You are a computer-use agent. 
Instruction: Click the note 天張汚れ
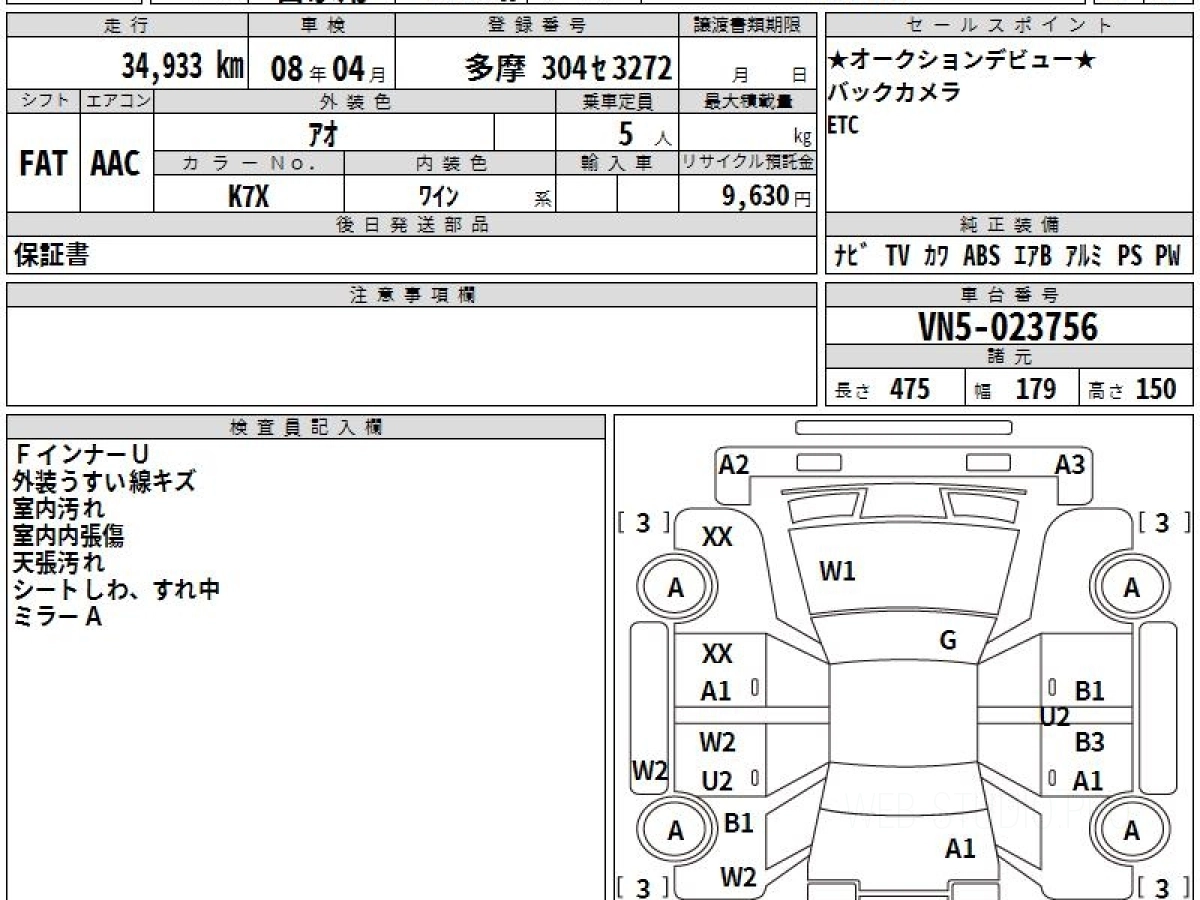pyautogui.click(x=60, y=563)
